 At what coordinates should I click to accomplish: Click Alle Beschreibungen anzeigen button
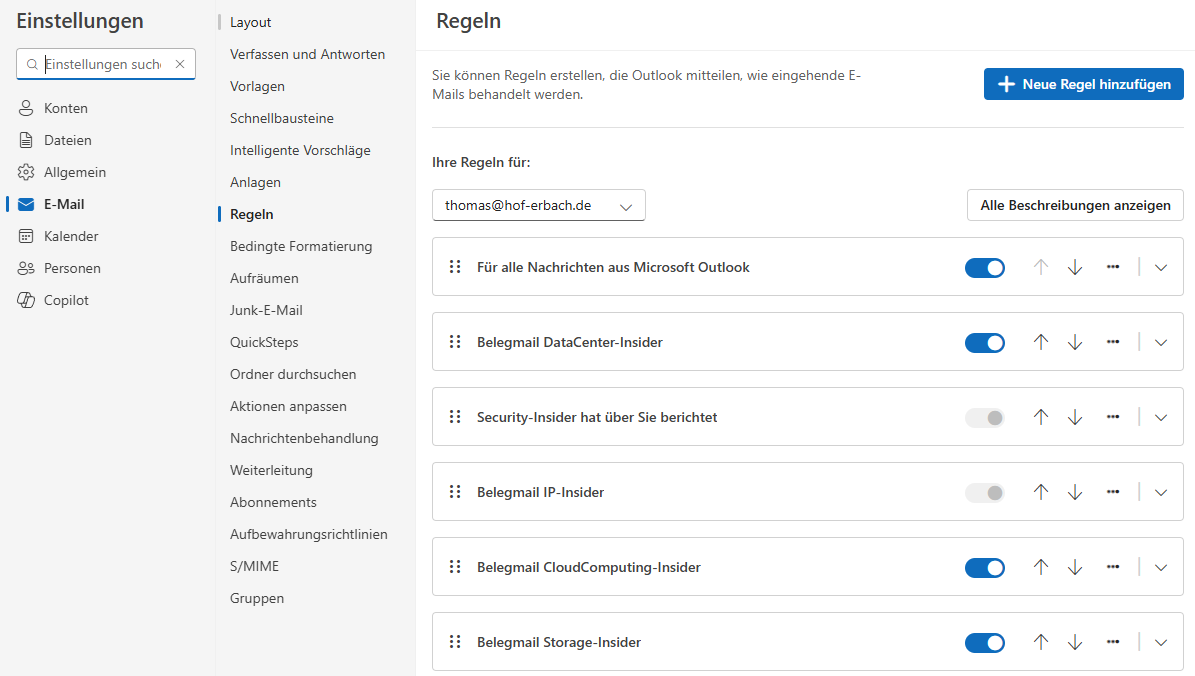[1075, 205]
